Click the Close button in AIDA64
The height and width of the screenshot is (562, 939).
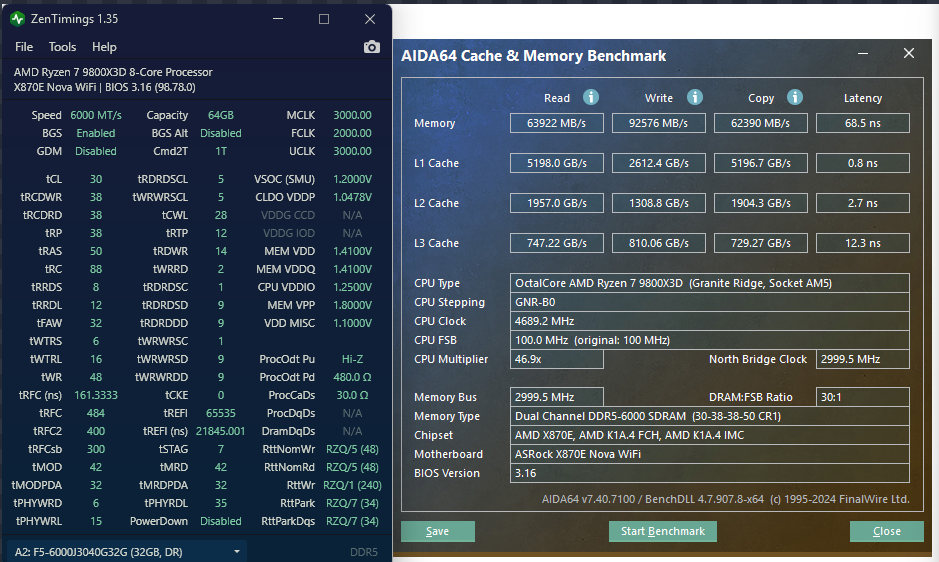[887, 531]
